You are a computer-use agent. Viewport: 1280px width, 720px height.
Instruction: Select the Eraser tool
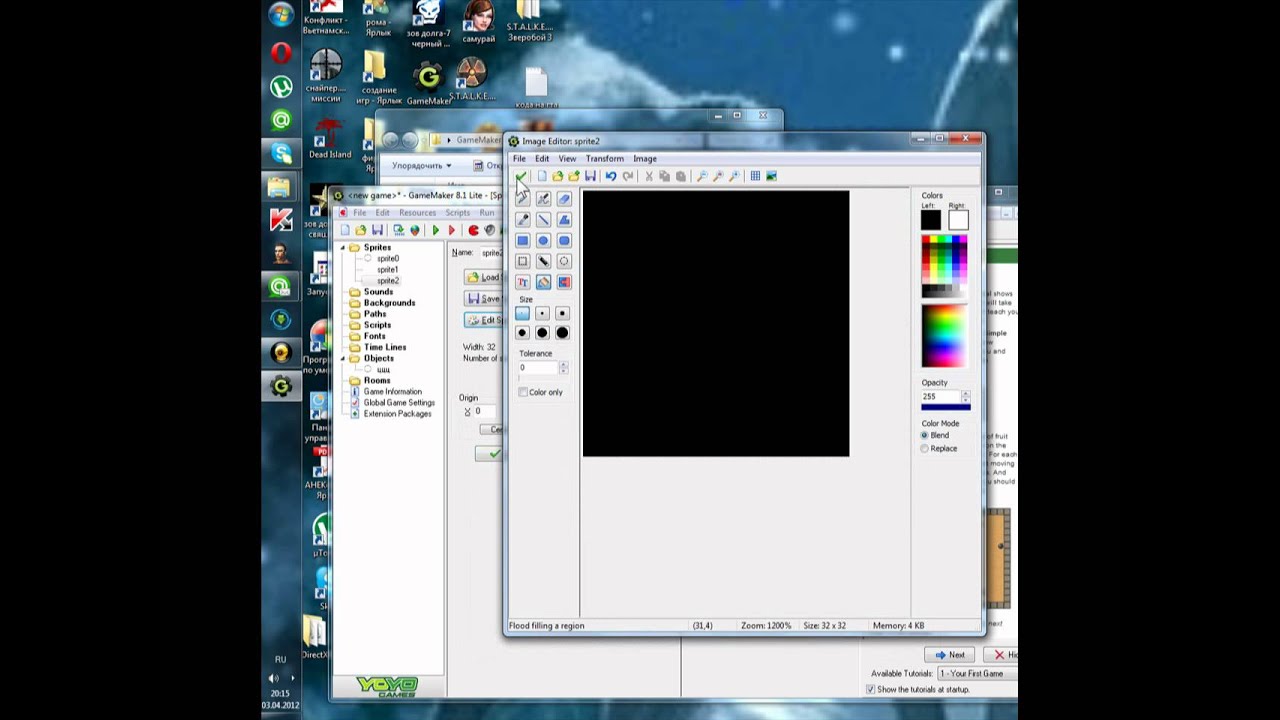(x=564, y=199)
